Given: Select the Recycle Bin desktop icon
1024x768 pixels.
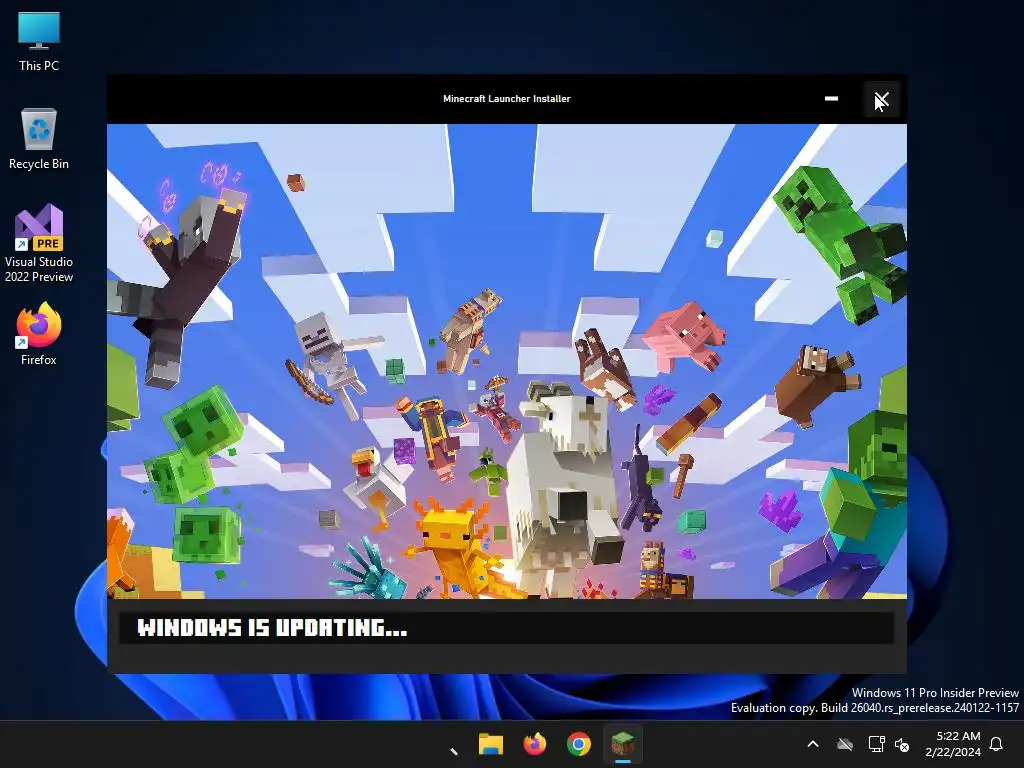Looking at the screenshot, I should tap(39, 138).
